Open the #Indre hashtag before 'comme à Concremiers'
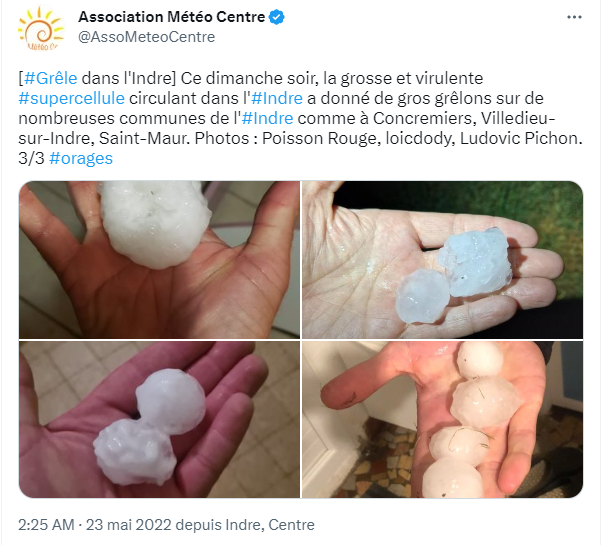601x545 pixels. pyautogui.click(x=268, y=118)
